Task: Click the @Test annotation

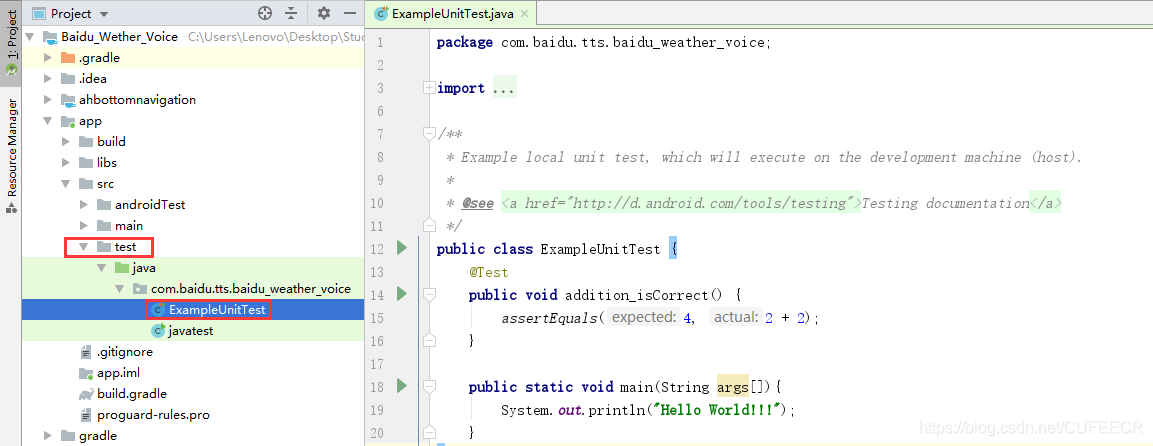Action: pos(489,272)
